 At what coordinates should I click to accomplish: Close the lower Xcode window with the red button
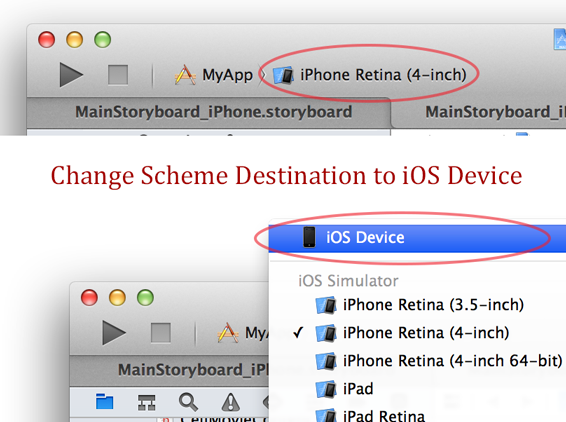(x=89, y=297)
